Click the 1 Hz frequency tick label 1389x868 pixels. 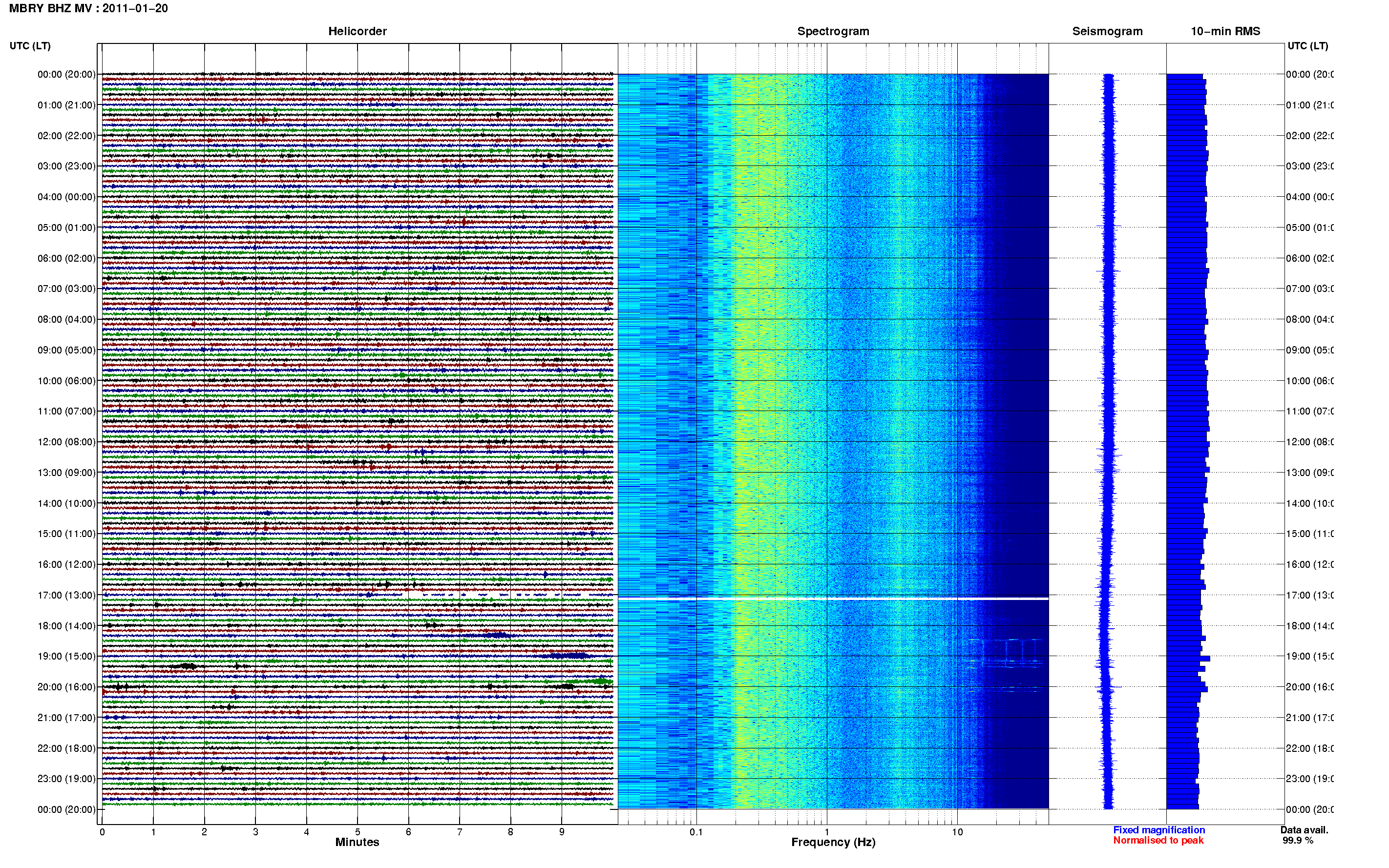827,832
